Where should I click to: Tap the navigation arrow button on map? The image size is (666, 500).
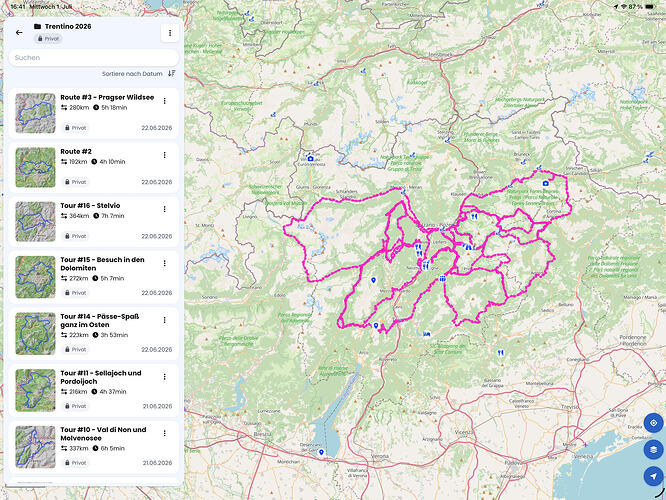[653, 476]
